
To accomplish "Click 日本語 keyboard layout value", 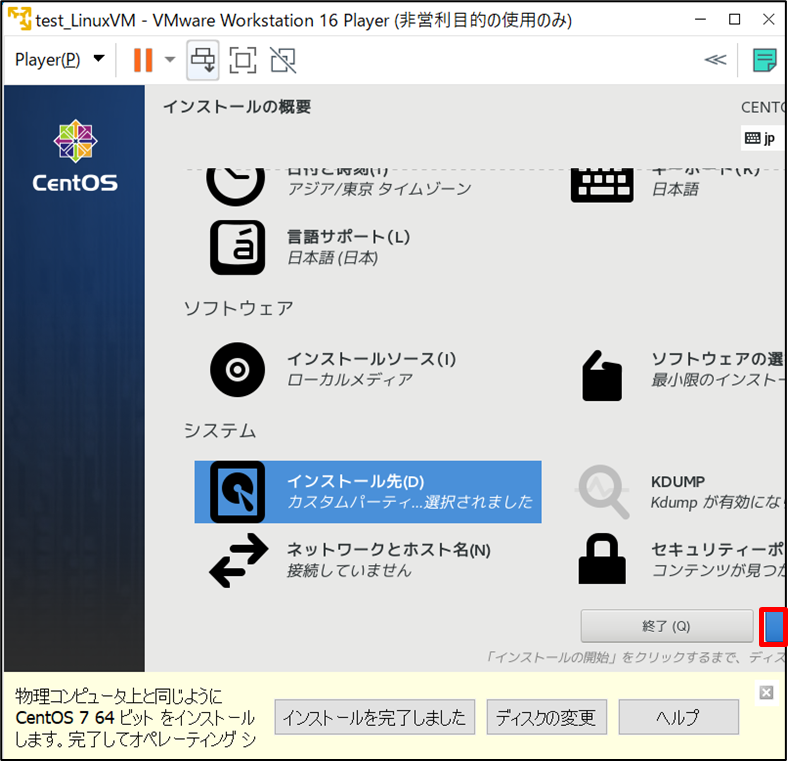I will [675, 189].
